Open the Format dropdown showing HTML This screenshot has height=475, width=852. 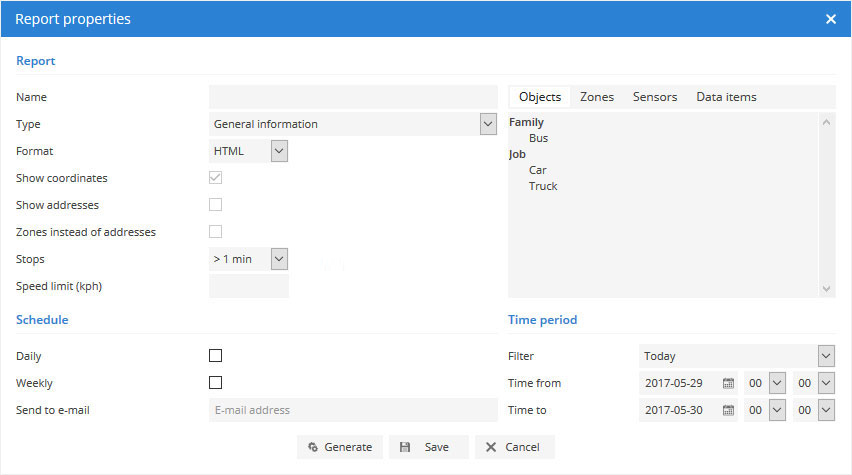279,151
